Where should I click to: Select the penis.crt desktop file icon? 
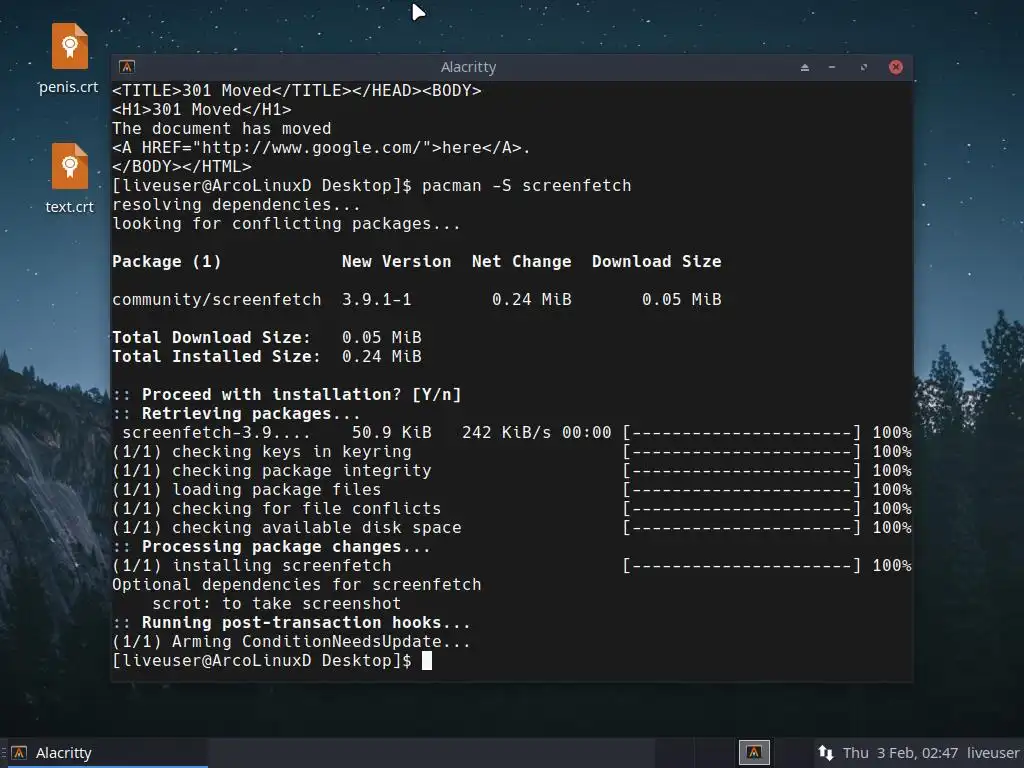70,47
